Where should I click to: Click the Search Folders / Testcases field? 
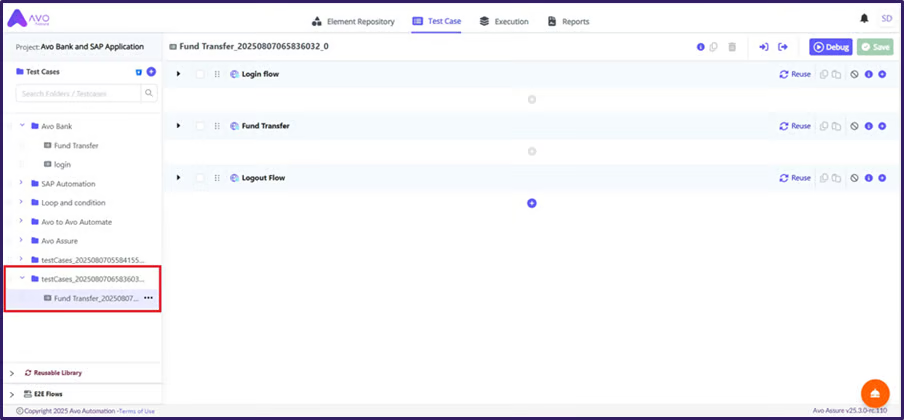(78, 93)
